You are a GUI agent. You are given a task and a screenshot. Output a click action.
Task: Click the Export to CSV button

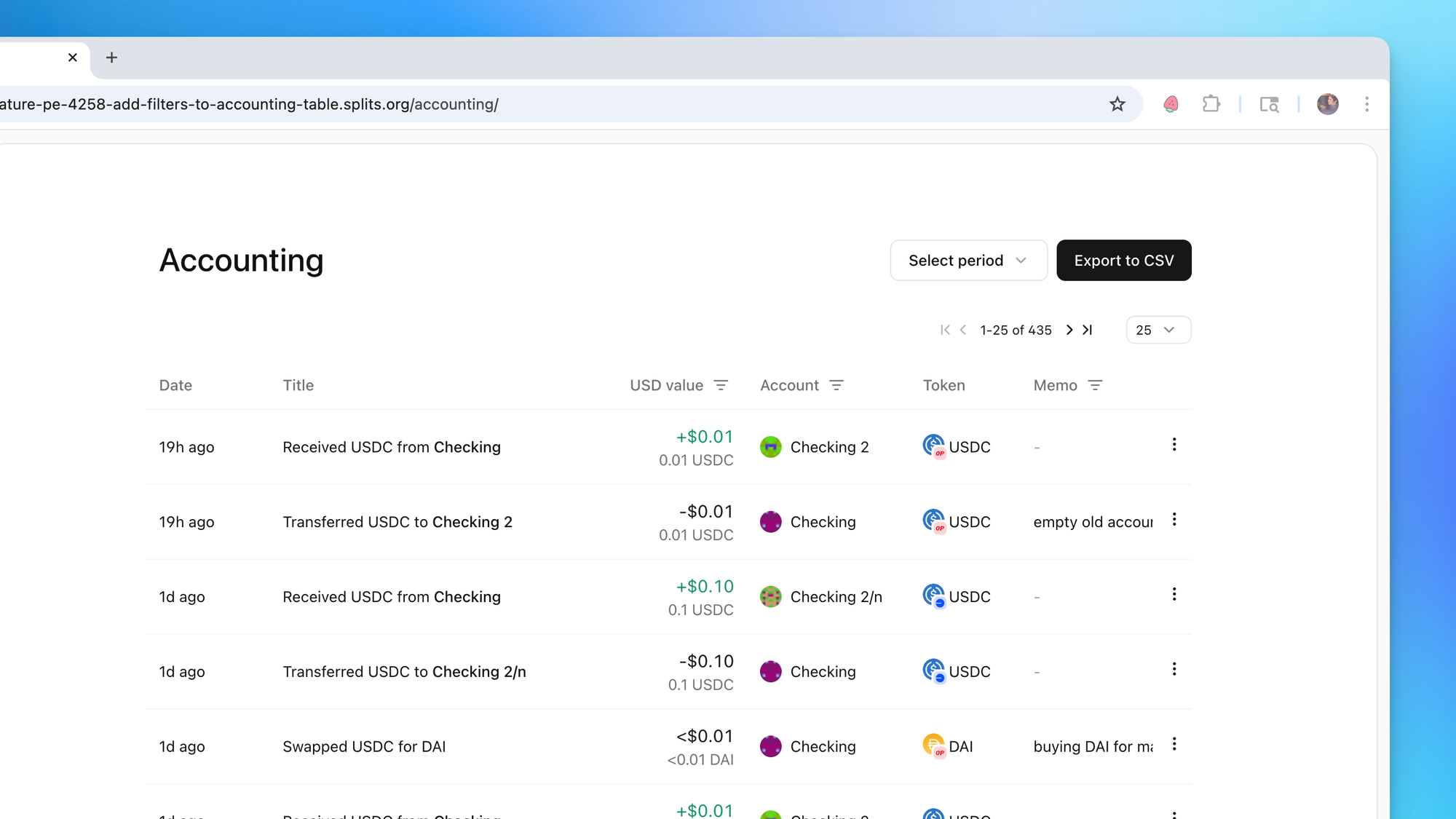[1123, 261]
